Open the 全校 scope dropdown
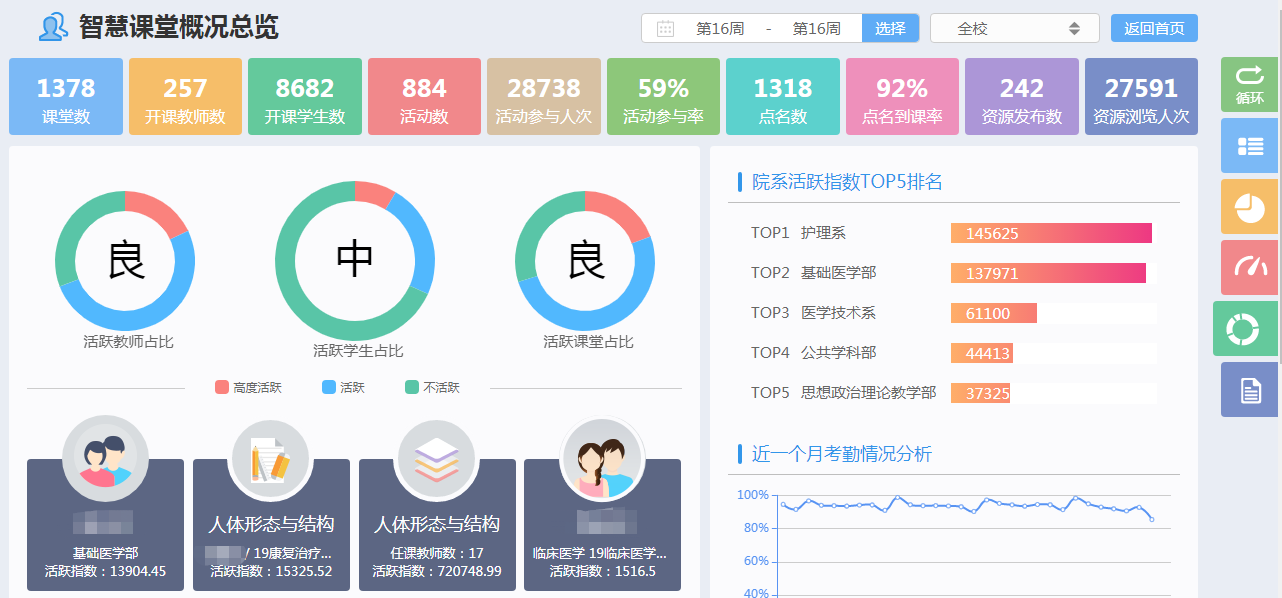The image size is (1282, 598). tap(1014, 29)
